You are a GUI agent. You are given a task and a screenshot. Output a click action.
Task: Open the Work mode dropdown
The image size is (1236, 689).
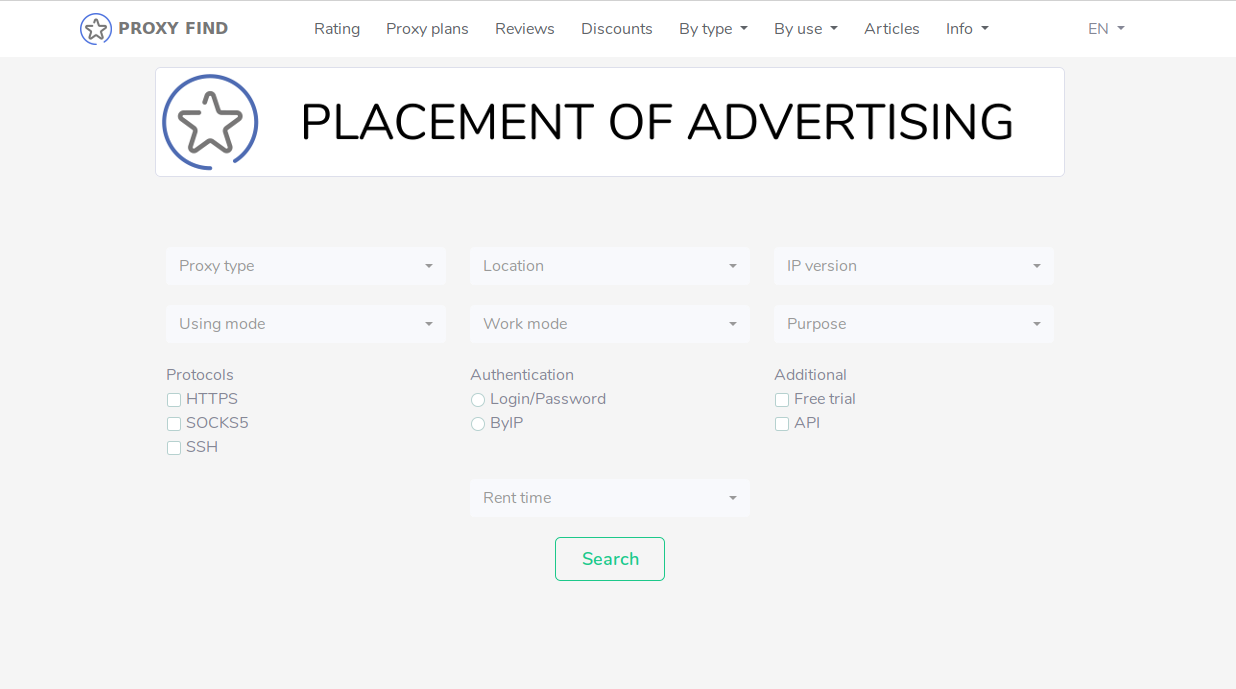pos(609,323)
